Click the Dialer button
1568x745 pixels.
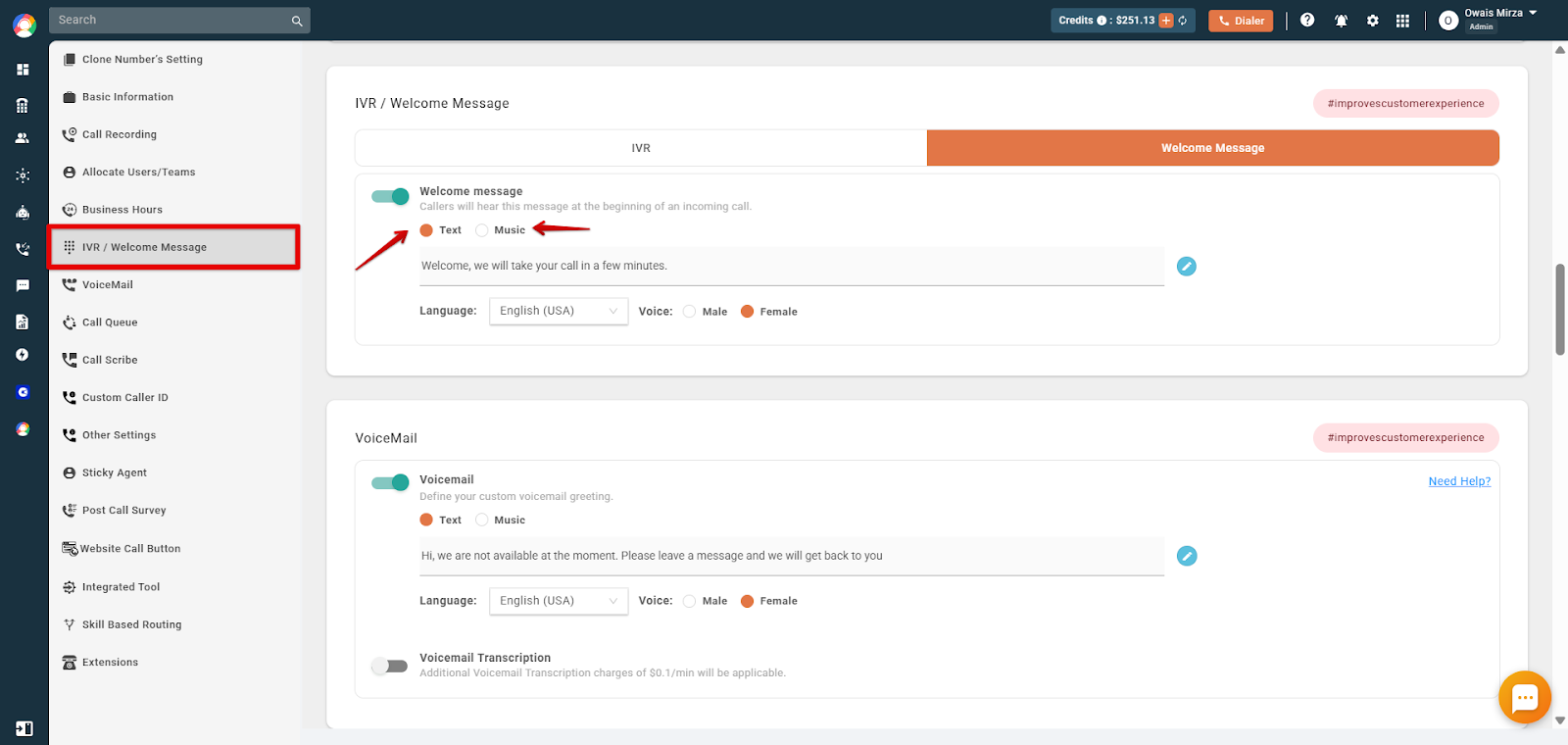pos(1241,21)
